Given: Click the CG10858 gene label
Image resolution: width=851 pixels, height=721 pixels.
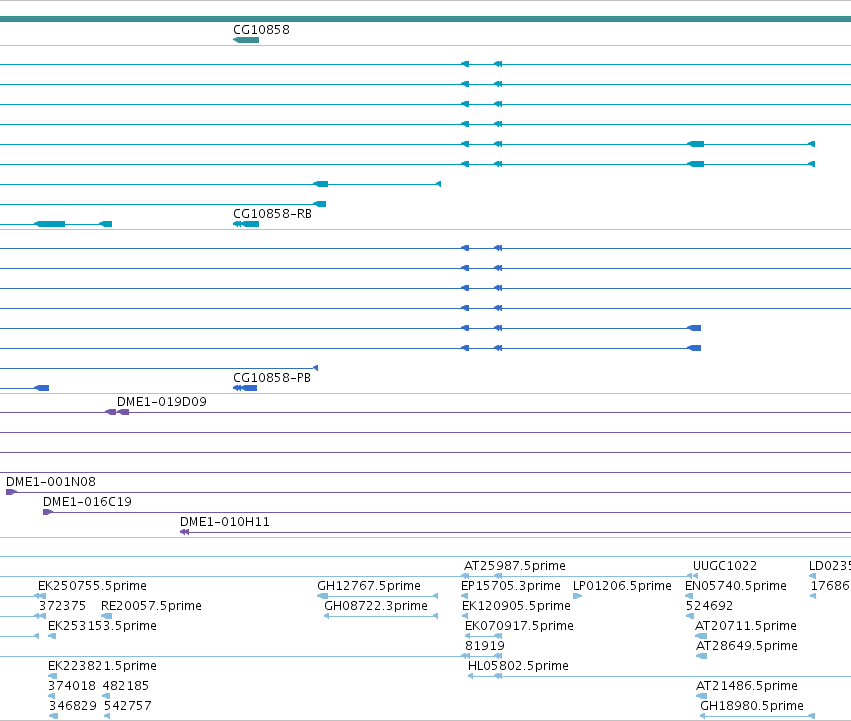Looking at the screenshot, I should click(x=261, y=30).
